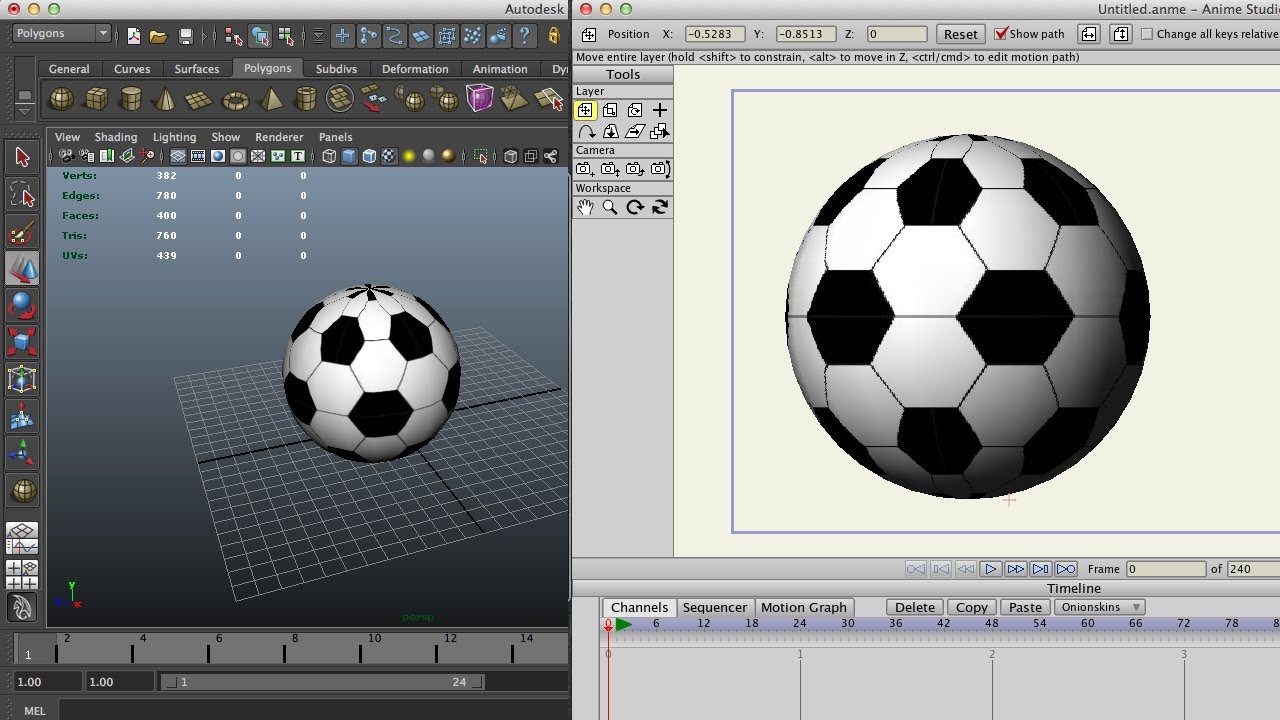Select the Translate Layer tool in Anime Studio
The width and height of the screenshot is (1280, 720).
point(585,110)
